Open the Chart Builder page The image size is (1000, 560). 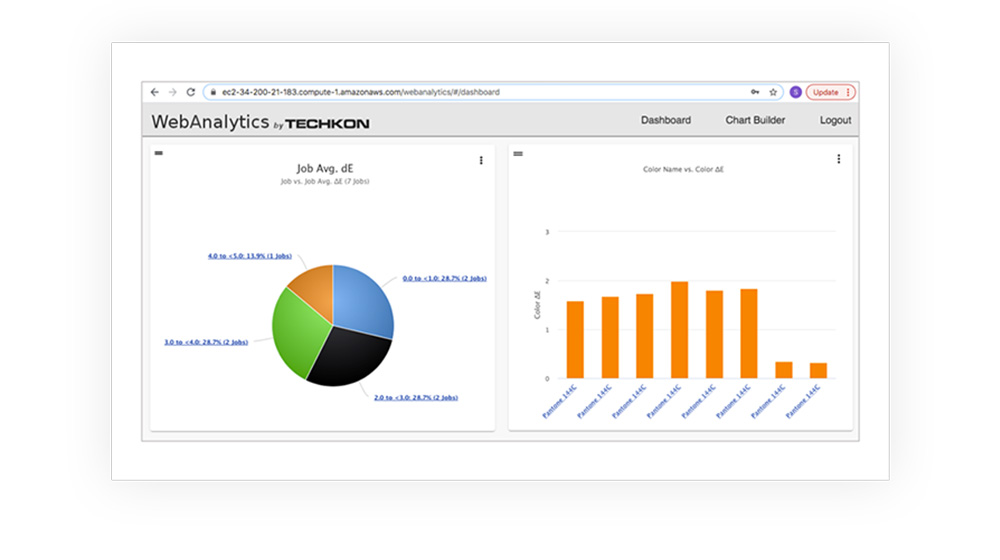click(755, 120)
